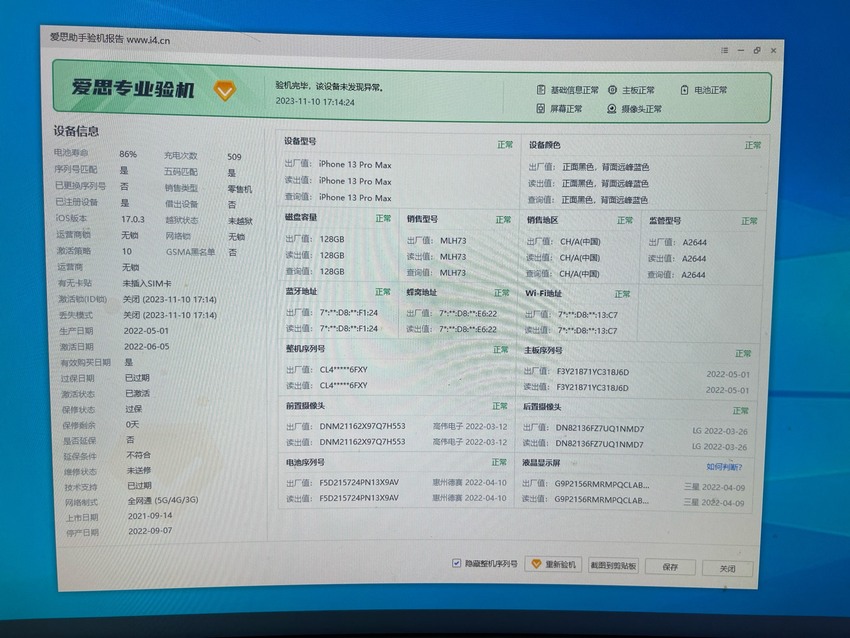850x638 pixels.
Task: Click the 正常 status next to 设备型号
Action: [505, 145]
